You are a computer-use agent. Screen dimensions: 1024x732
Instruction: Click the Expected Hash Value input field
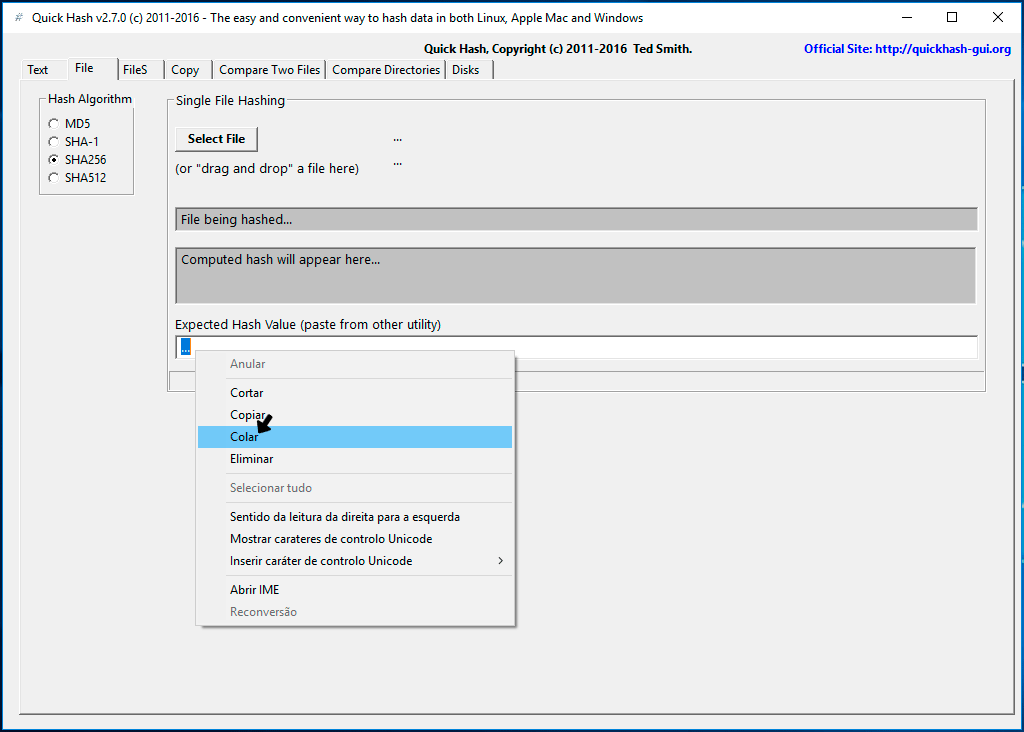tap(577, 347)
